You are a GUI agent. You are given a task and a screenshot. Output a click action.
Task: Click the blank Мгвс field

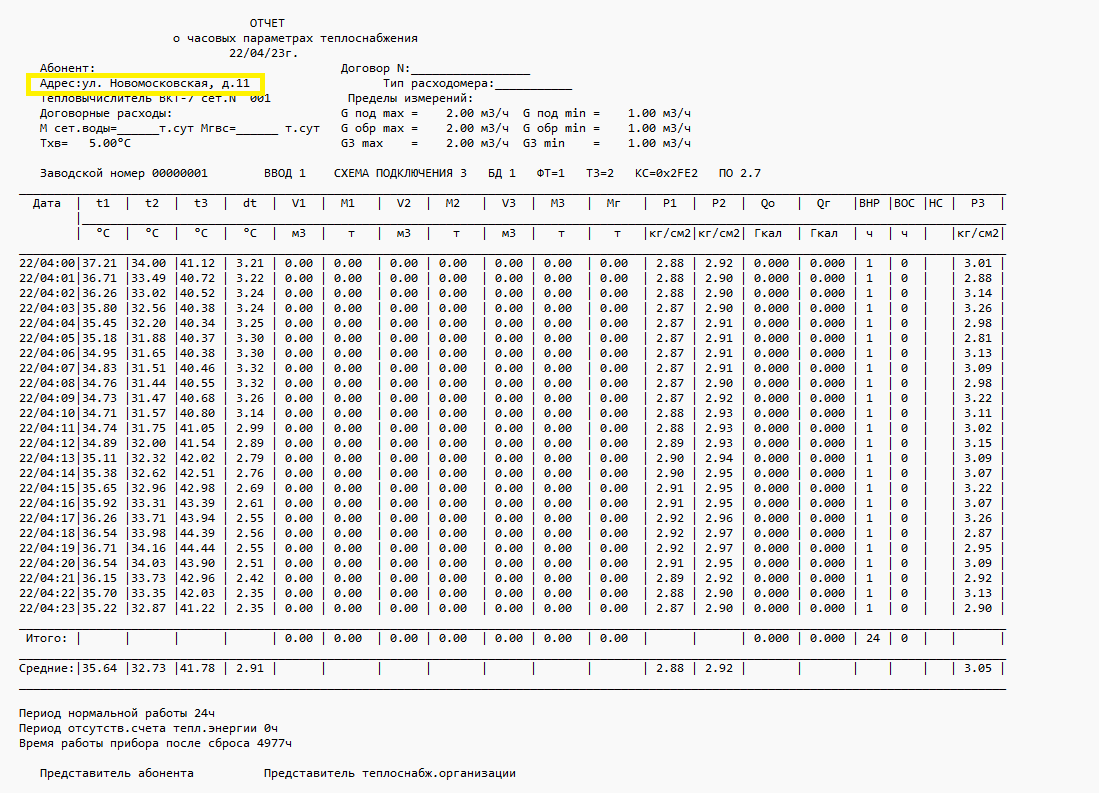point(257,128)
